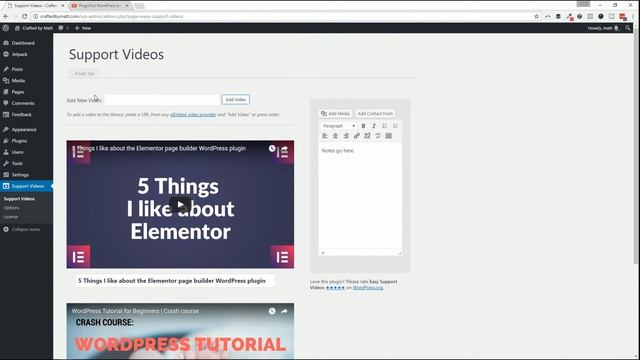Play the Elementor video
This screenshot has width=640, height=360.
180,205
